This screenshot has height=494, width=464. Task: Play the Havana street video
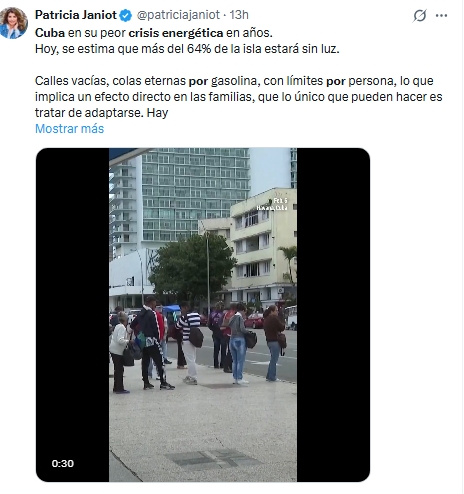pyautogui.click(x=203, y=315)
